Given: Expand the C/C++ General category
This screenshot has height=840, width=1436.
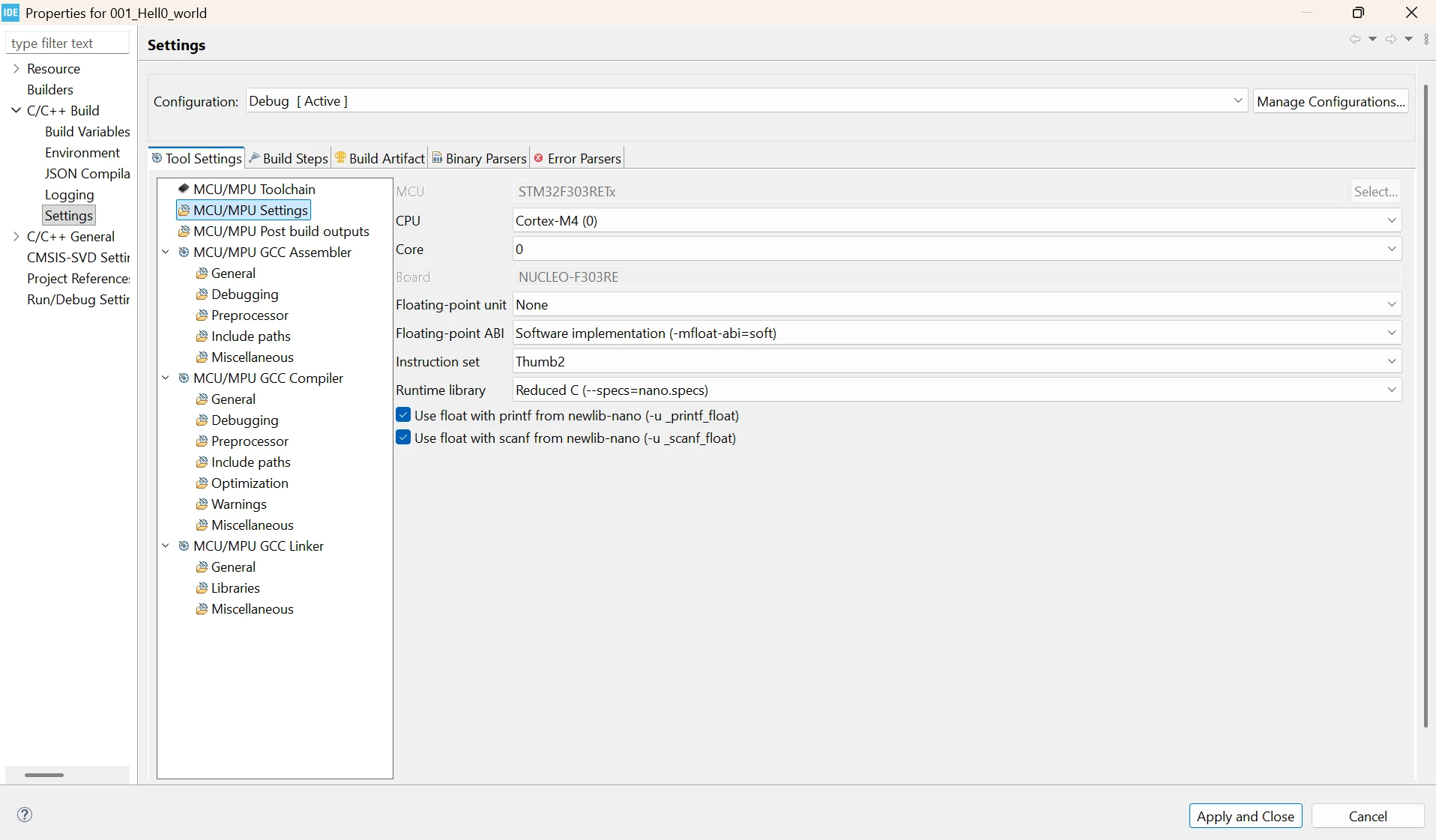Looking at the screenshot, I should [16, 236].
